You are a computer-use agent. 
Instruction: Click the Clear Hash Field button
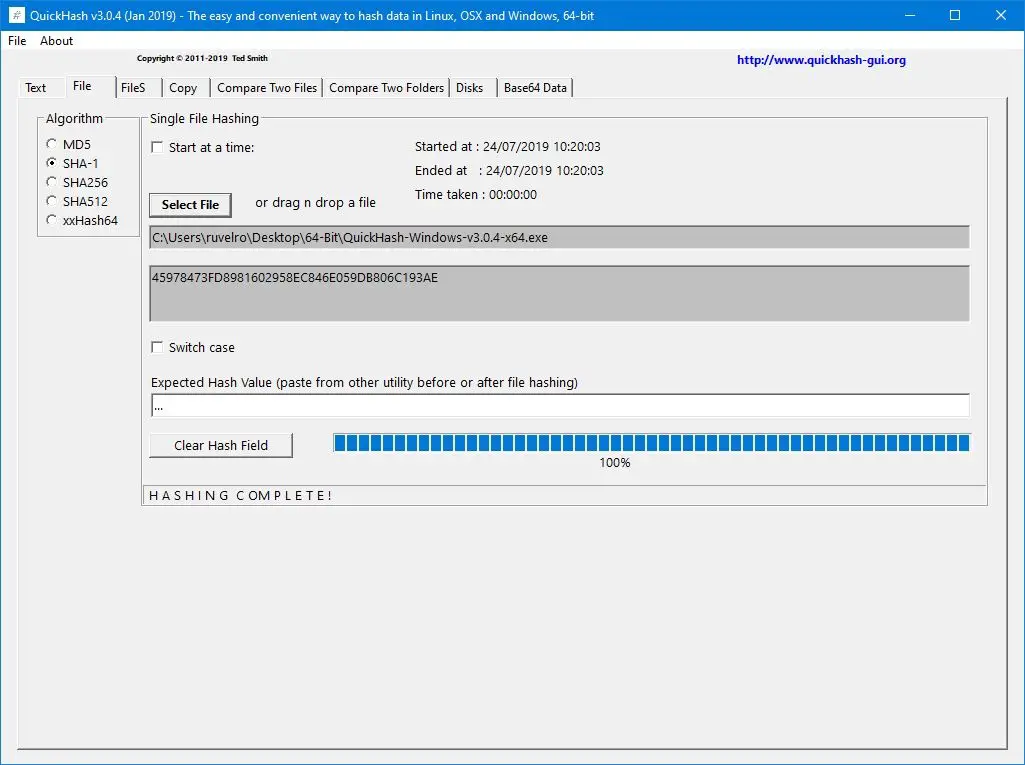(221, 445)
